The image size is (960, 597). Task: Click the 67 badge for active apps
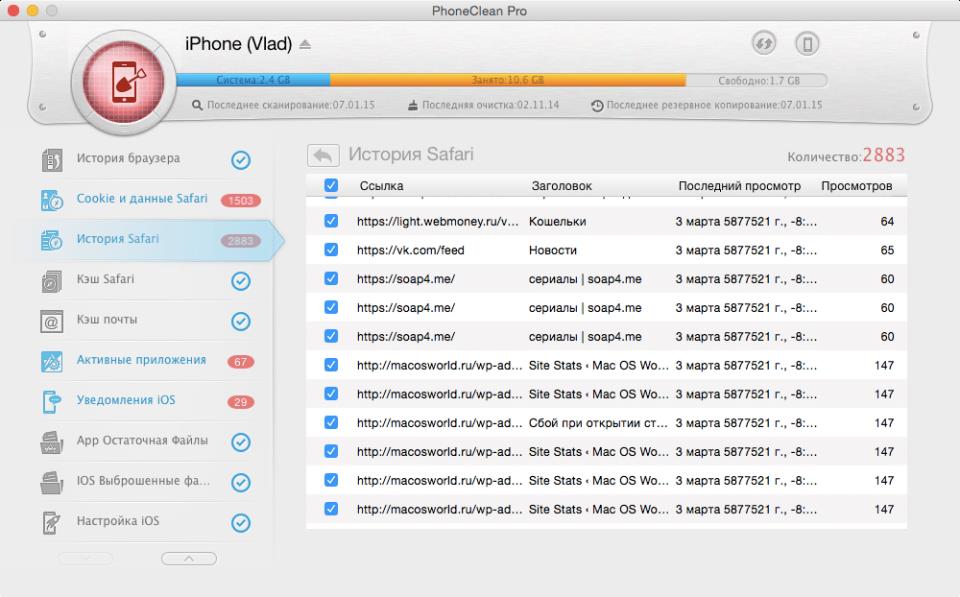(241, 362)
